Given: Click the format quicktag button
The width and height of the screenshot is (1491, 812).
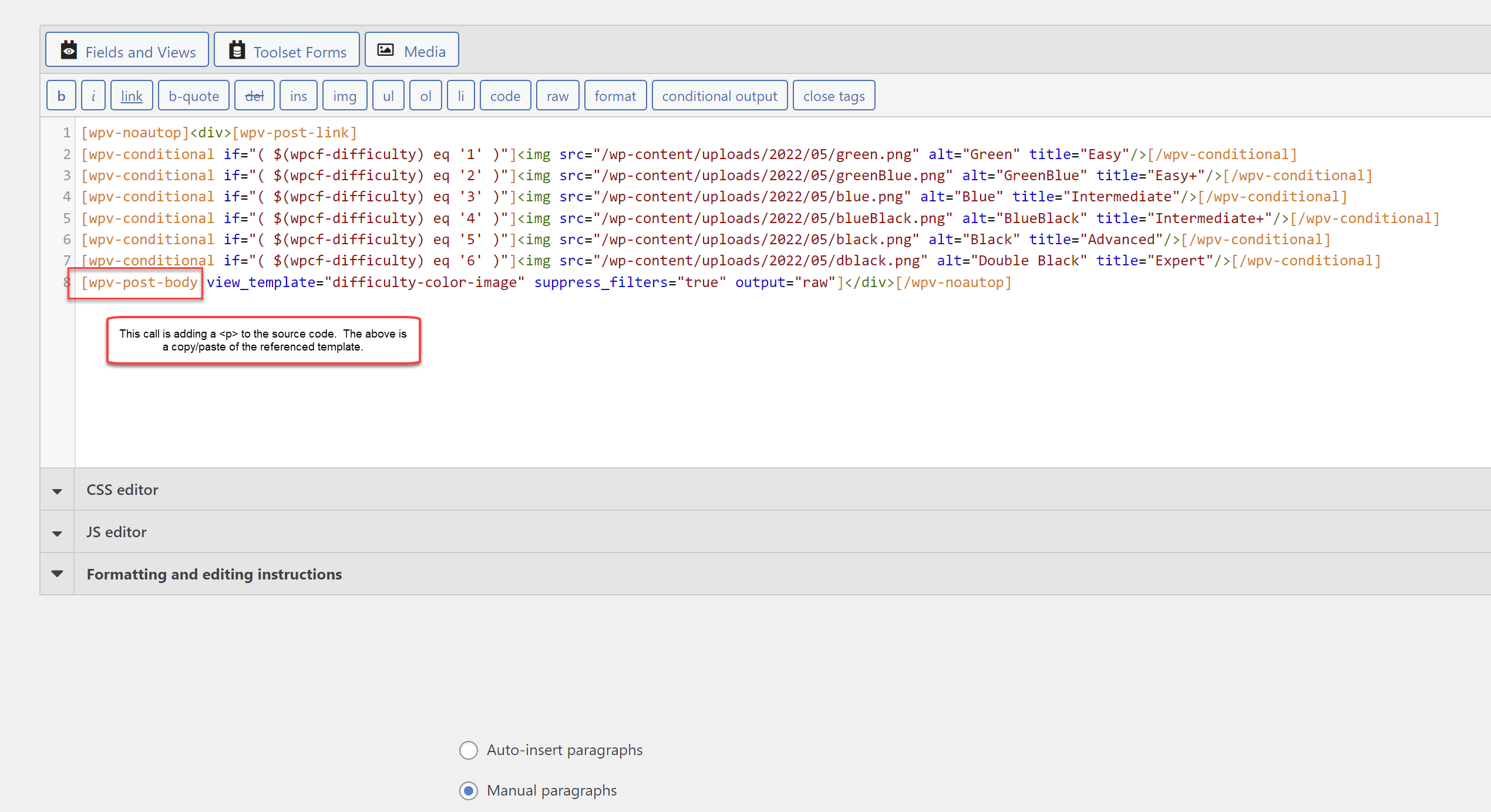Looking at the screenshot, I should (615, 96).
